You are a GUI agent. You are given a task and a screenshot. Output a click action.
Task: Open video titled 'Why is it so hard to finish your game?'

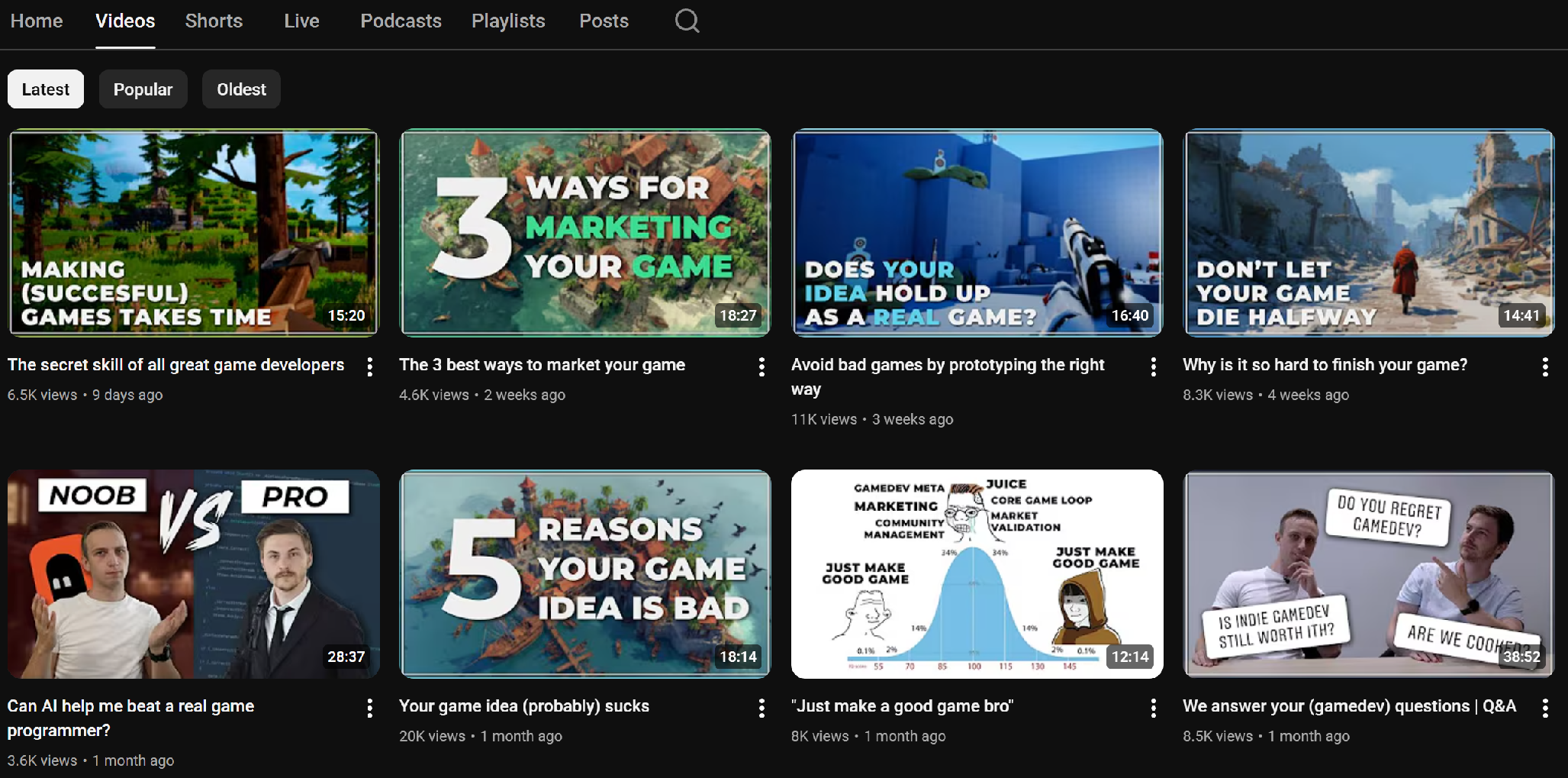click(x=1325, y=365)
